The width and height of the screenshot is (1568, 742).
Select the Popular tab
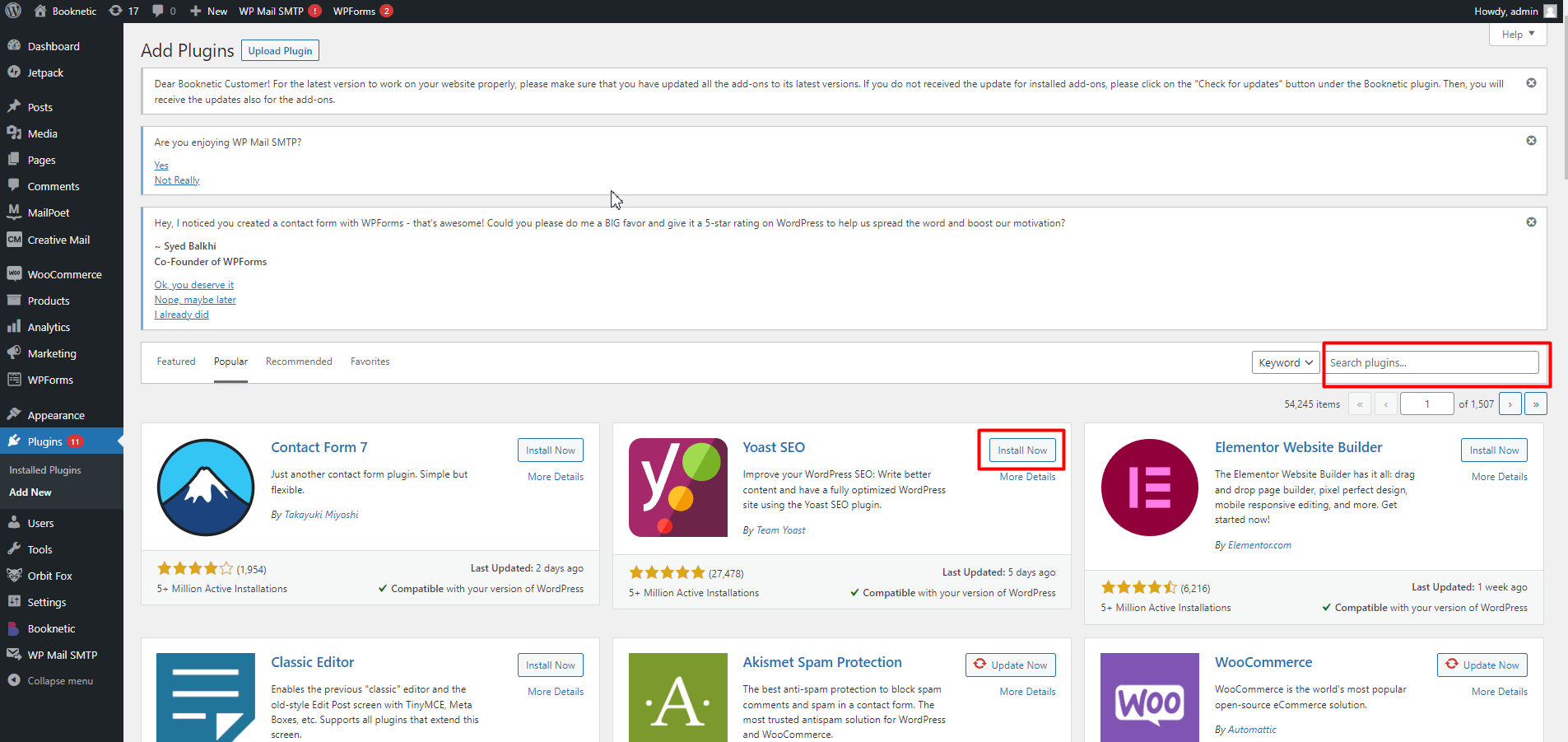tap(230, 362)
